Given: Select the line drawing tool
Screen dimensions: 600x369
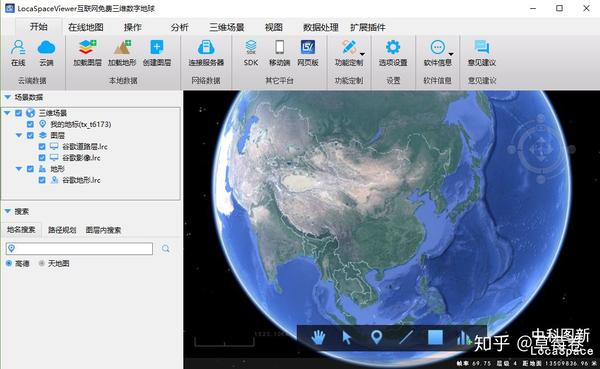Looking at the screenshot, I should click(406, 337).
